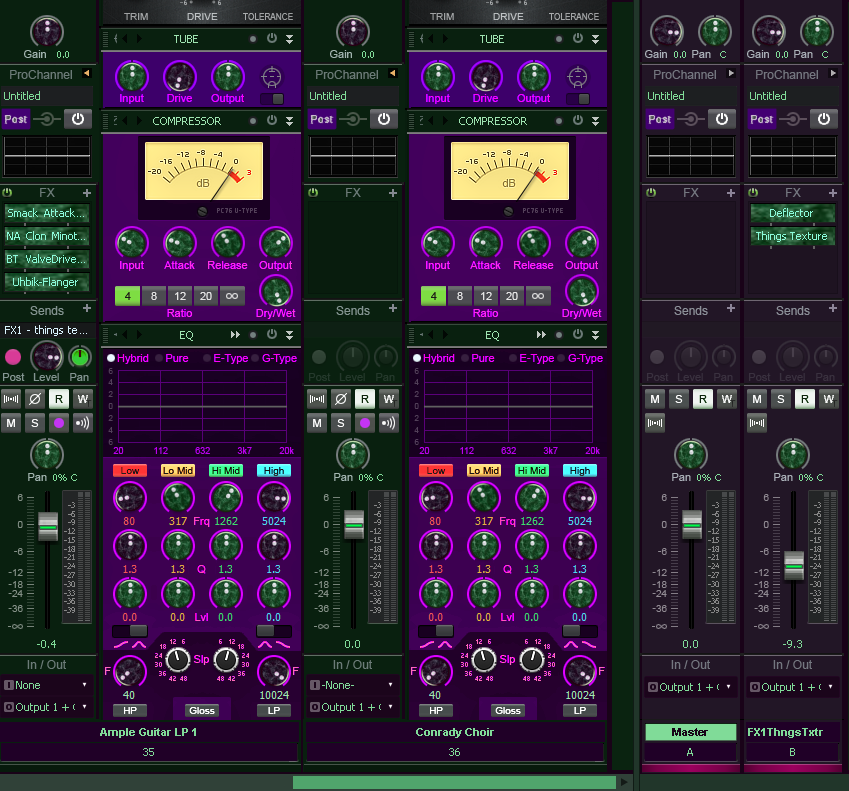Screen dimensions: 849x791
Task: Select the Hi Mid EQ band on Ample Guitar
Action: 226,470
